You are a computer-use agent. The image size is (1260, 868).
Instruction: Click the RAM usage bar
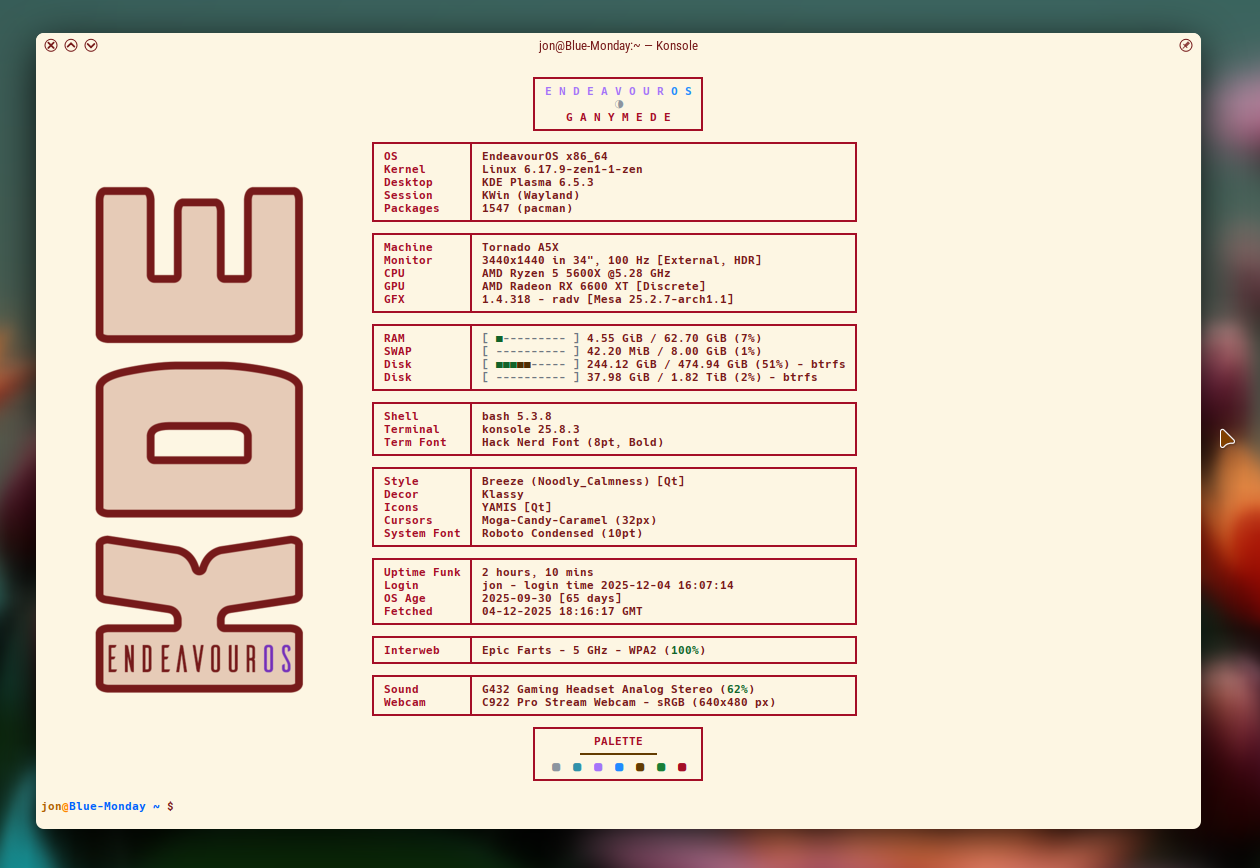click(531, 339)
